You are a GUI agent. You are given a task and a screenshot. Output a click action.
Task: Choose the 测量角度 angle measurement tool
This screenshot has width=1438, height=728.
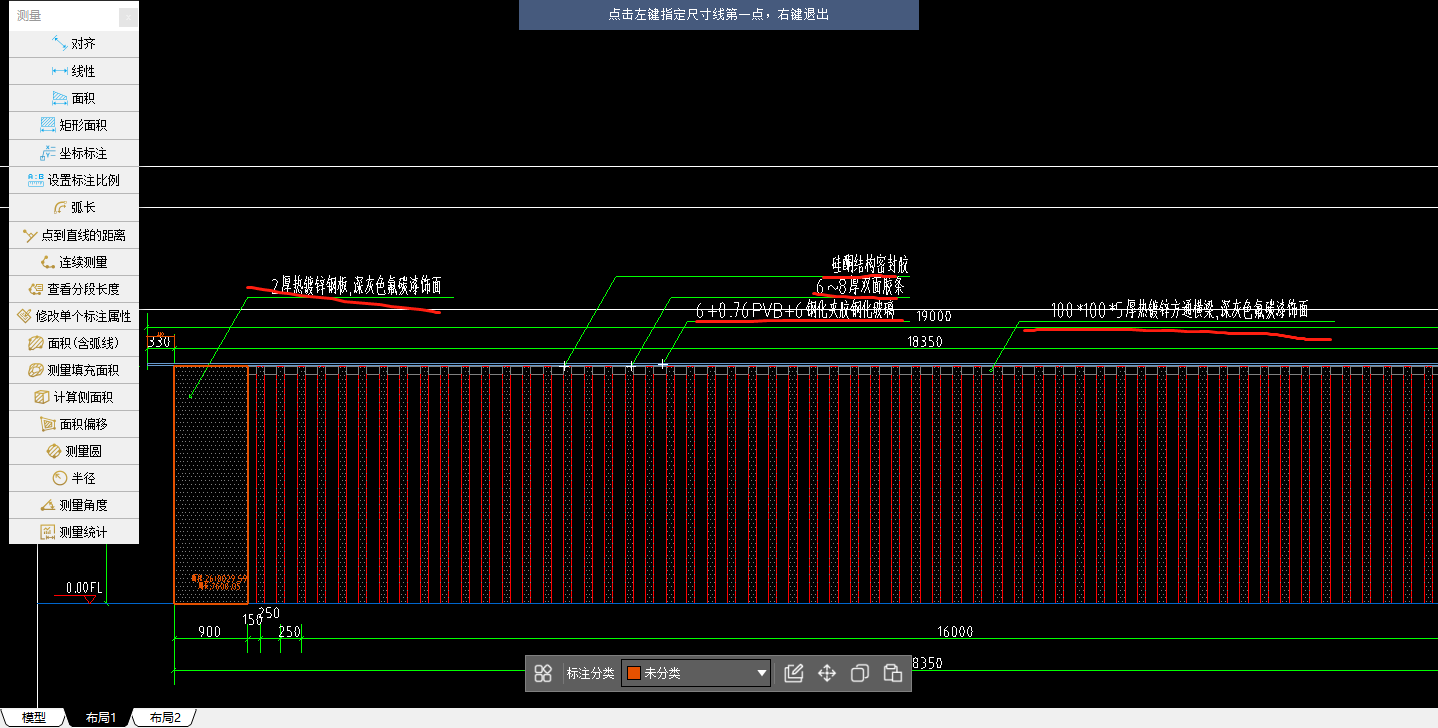(73, 505)
